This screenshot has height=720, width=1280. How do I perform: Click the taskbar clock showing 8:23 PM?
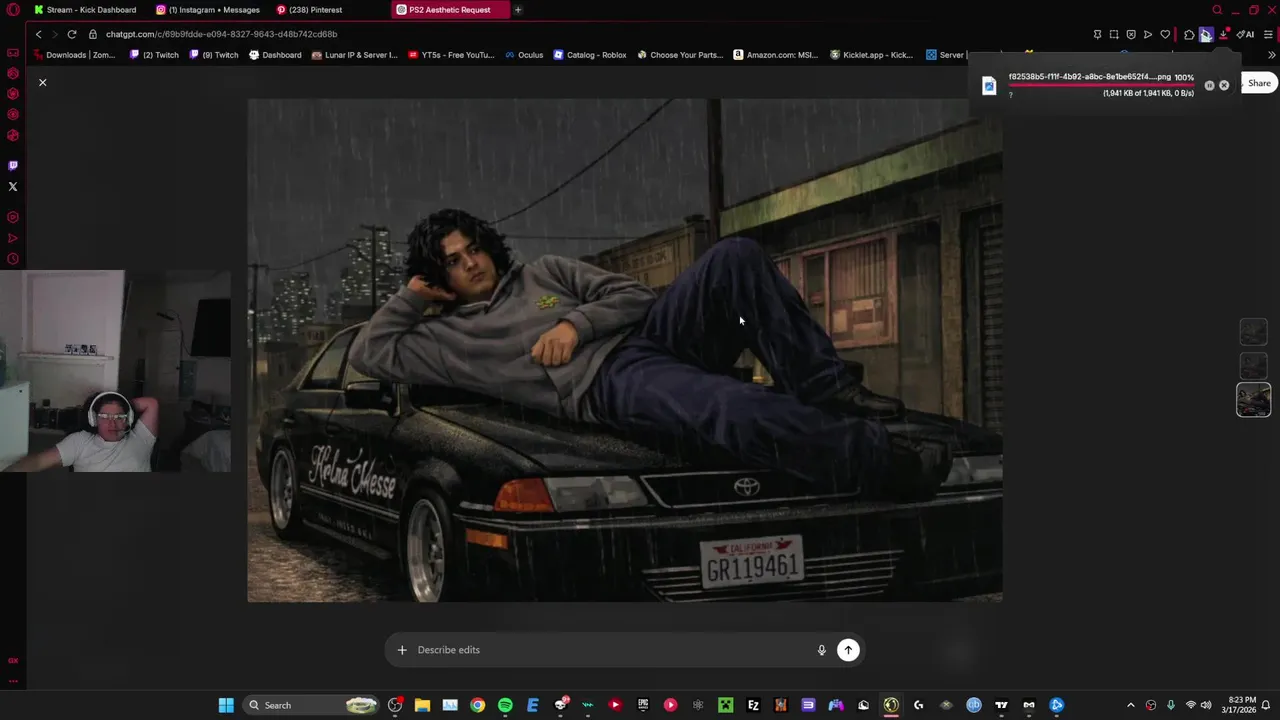[1237, 705]
